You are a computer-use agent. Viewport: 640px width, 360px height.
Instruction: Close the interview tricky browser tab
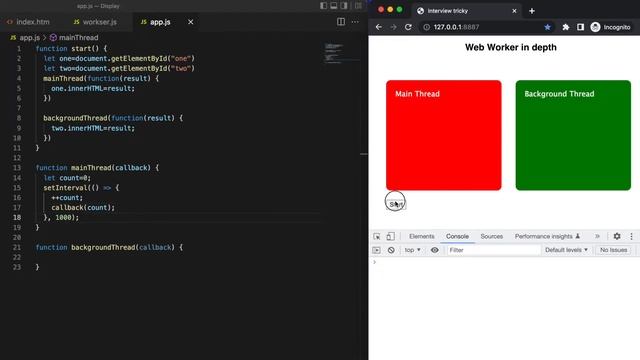514,11
